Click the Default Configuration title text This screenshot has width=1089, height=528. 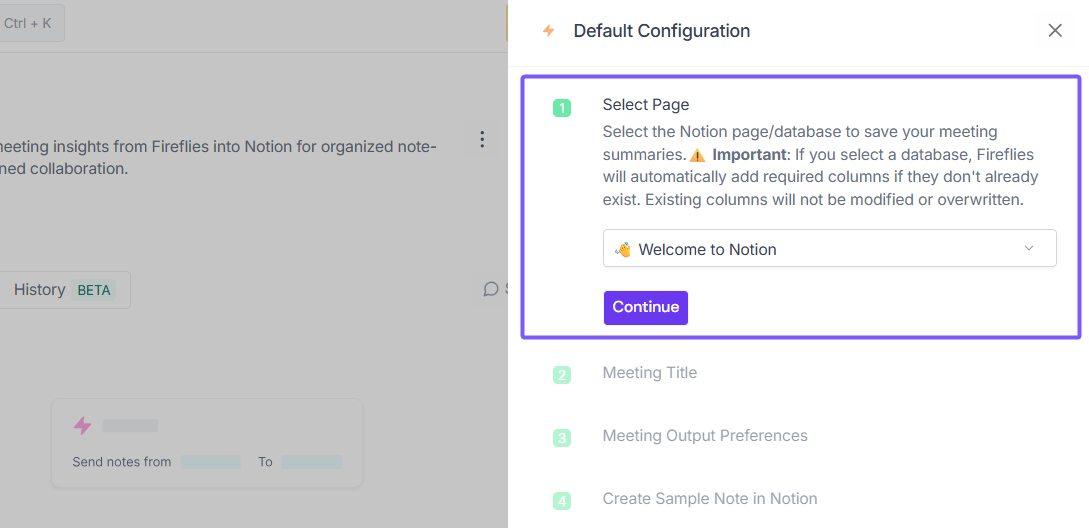[x=661, y=31]
